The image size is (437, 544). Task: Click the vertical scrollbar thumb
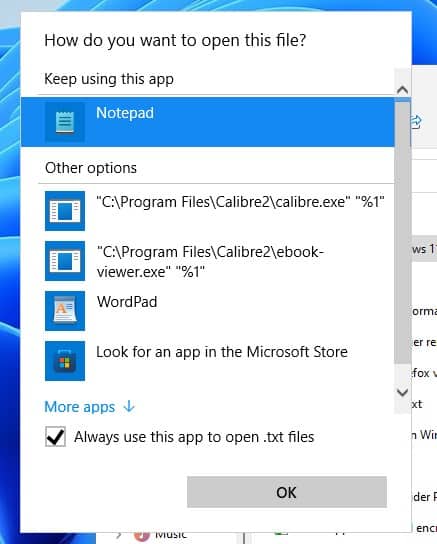pos(402,232)
